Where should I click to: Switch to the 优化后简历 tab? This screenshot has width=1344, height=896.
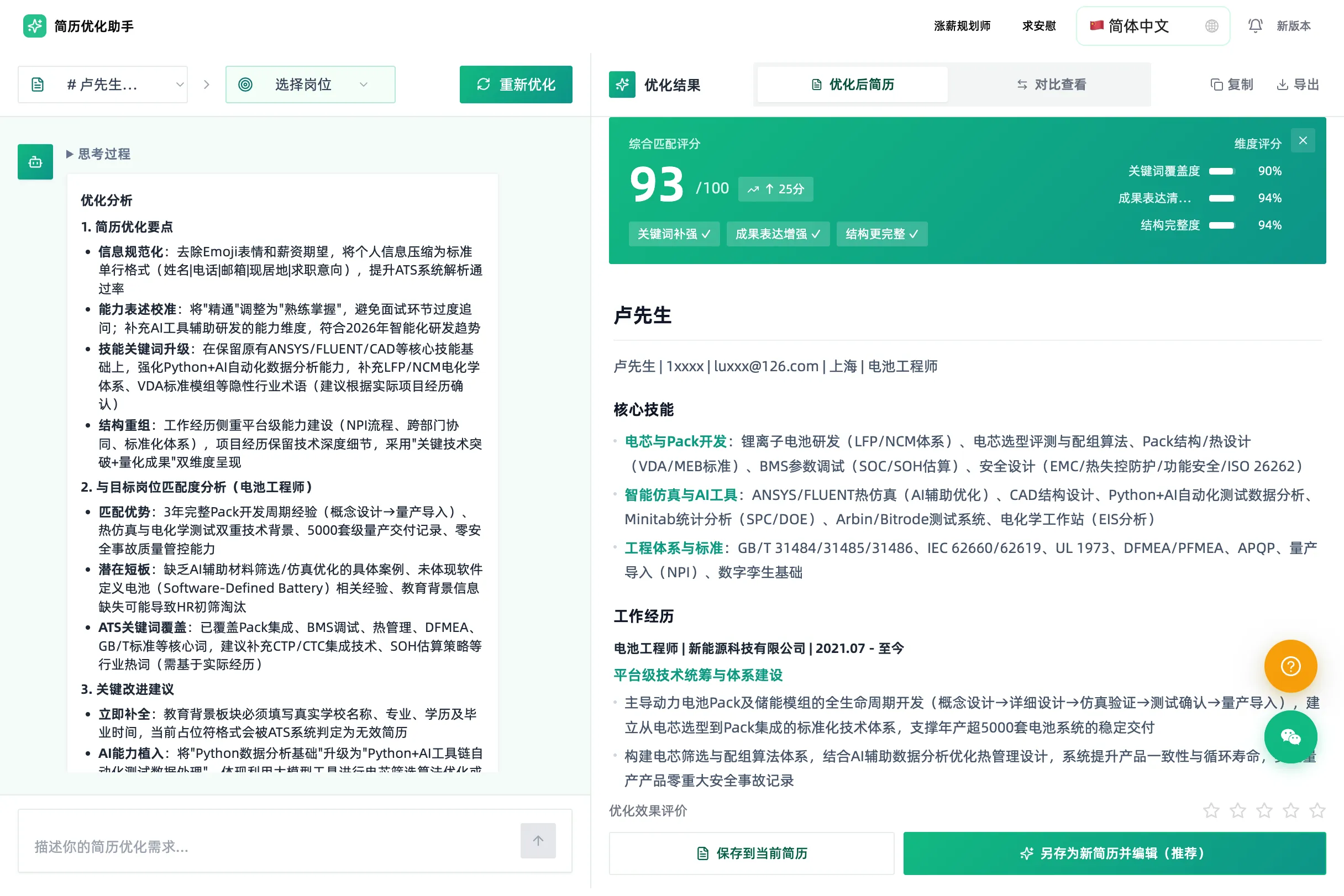pos(852,85)
